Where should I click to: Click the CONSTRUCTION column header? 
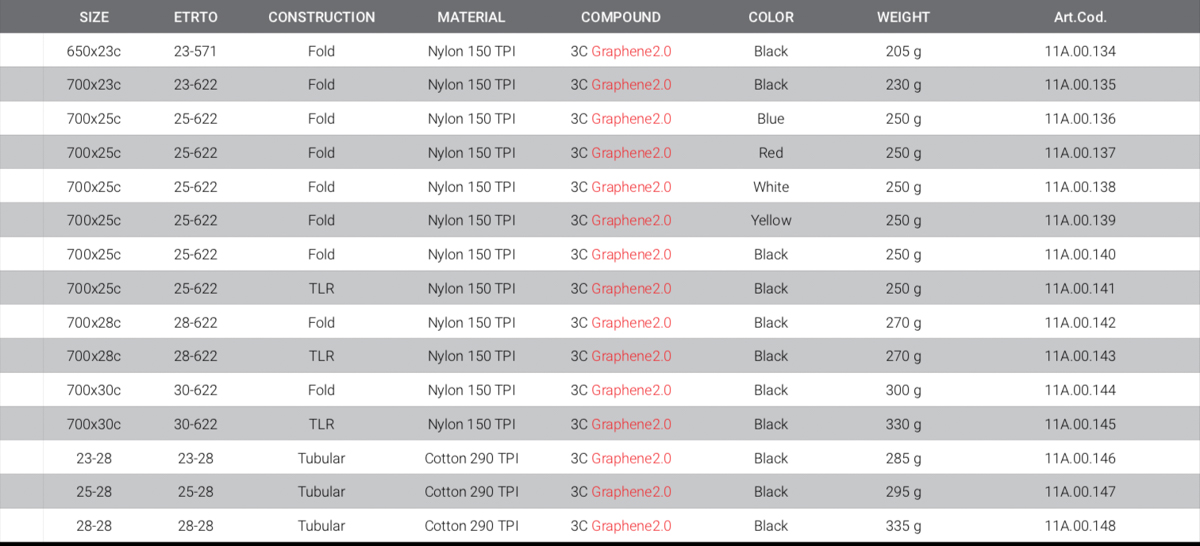pos(322,17)
